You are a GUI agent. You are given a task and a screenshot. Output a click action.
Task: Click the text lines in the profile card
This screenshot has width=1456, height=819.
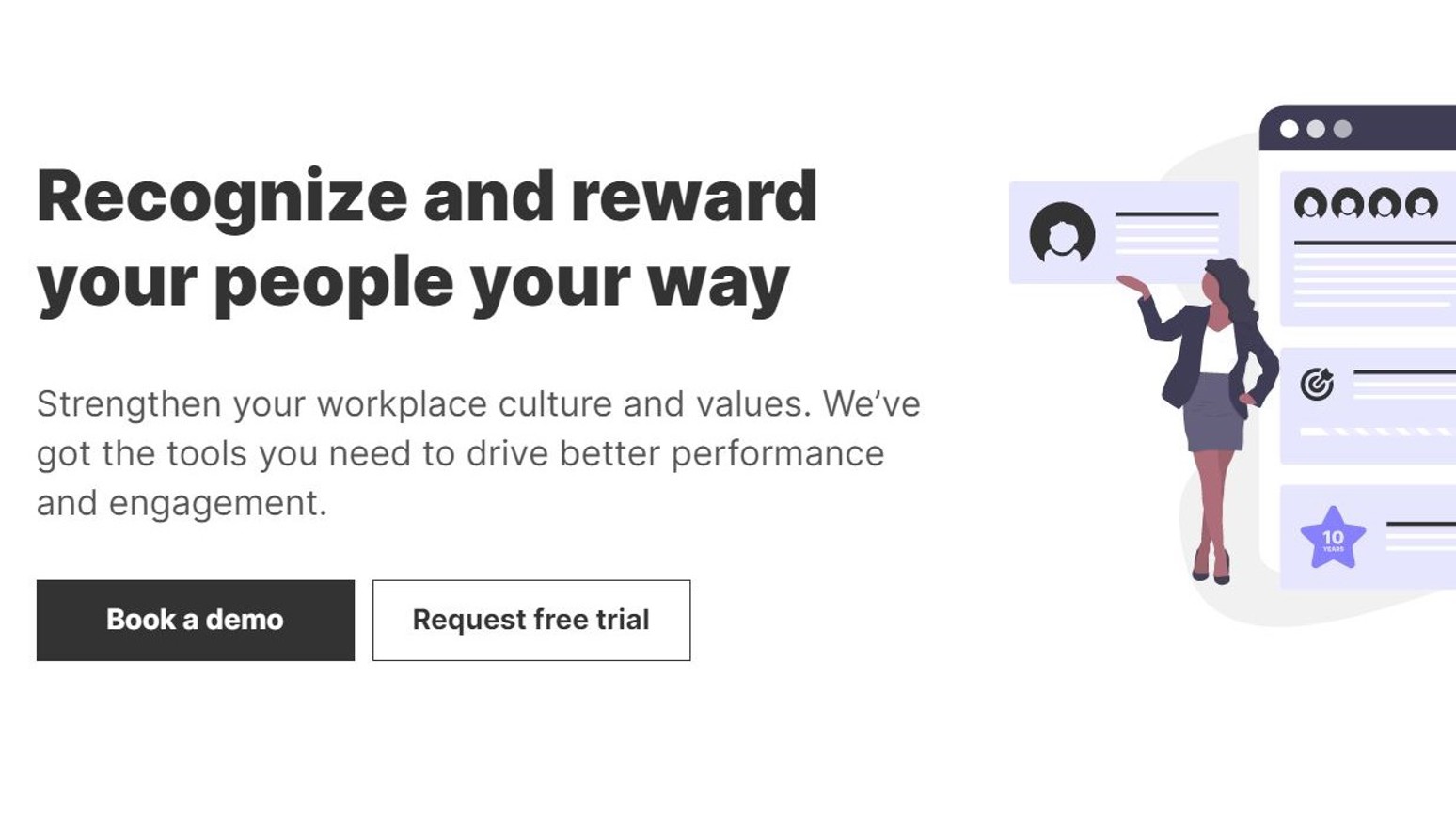coord(1166,232)
